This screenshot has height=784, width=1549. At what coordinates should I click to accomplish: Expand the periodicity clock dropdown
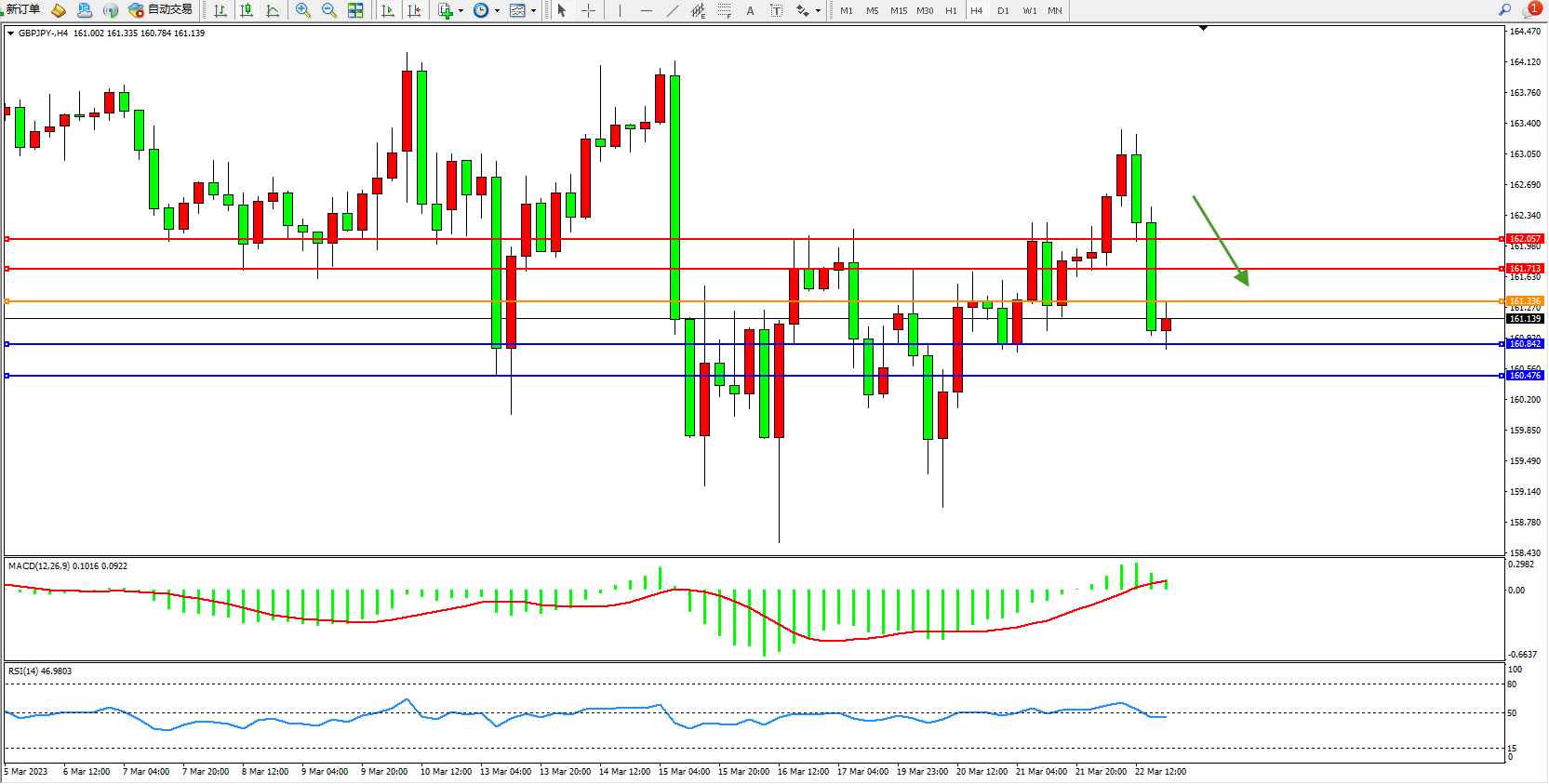click(x=497, y=11)
